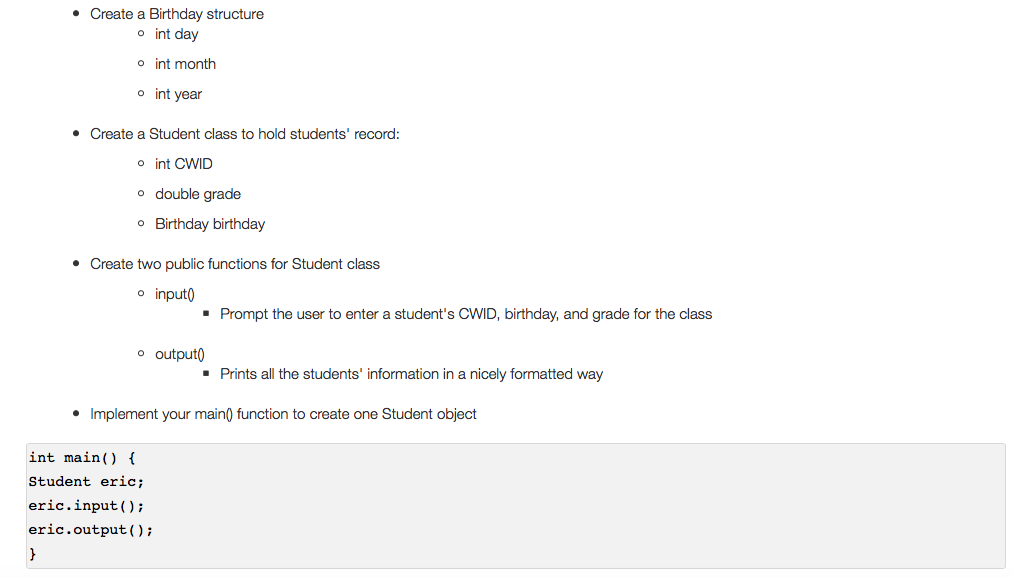Click the "Prompt the user to enter" sentence
The height and width of the screenshot is (577, 1013).
point(466,314)
